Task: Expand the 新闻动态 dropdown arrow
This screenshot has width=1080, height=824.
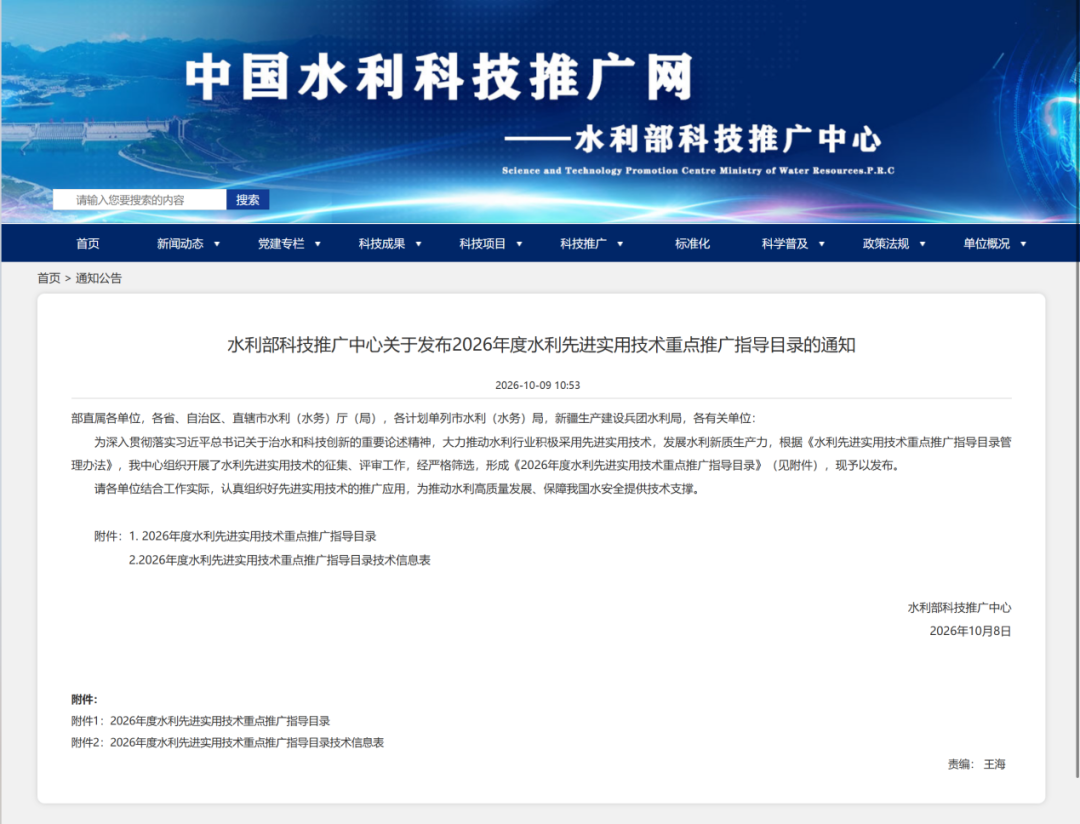Action: coord(216,244)
